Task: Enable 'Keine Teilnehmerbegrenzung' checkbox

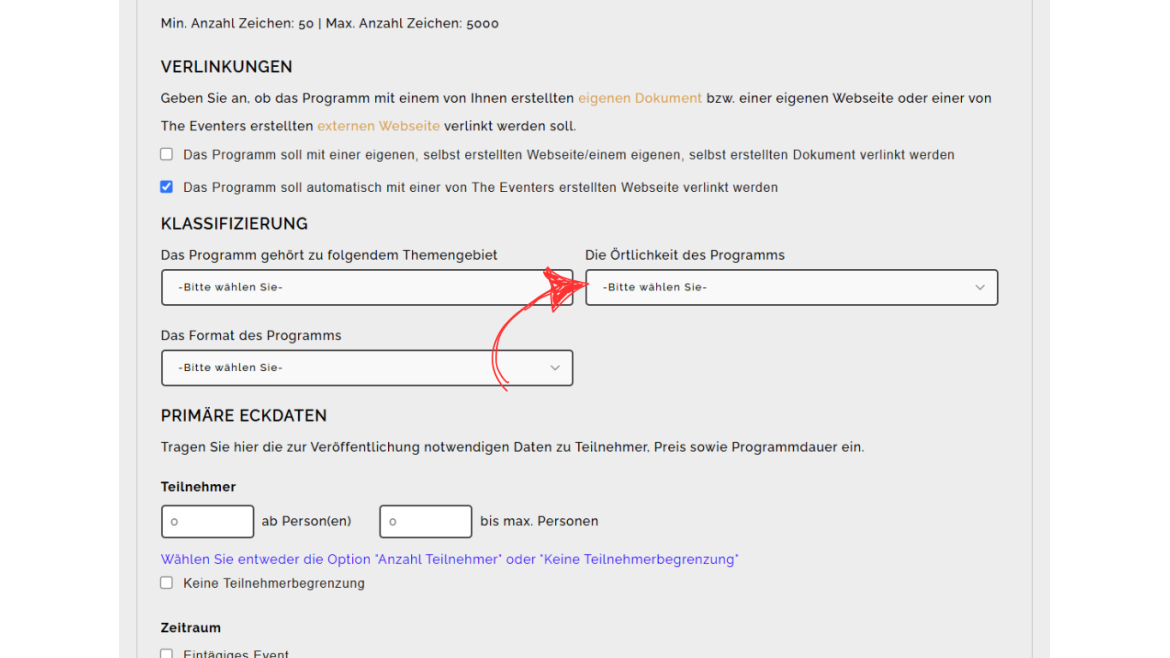Action: (x=166, y=583)
